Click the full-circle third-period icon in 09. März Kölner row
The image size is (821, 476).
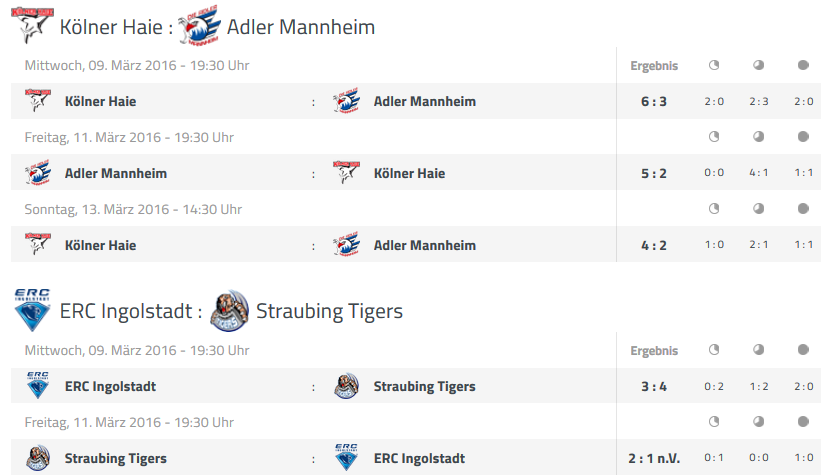(803, 65)
